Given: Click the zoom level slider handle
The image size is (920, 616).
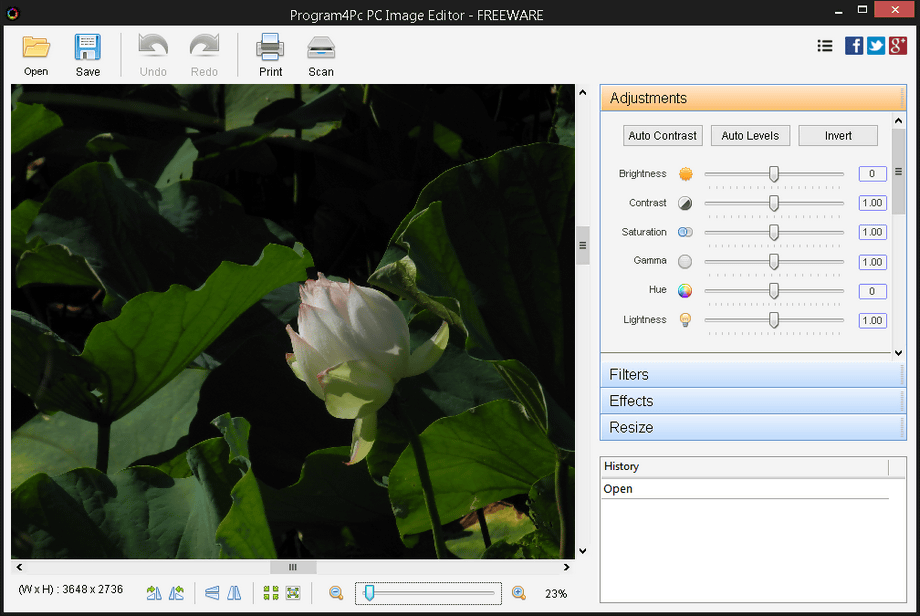Looking at the screenshot, I should click(369, 593).
